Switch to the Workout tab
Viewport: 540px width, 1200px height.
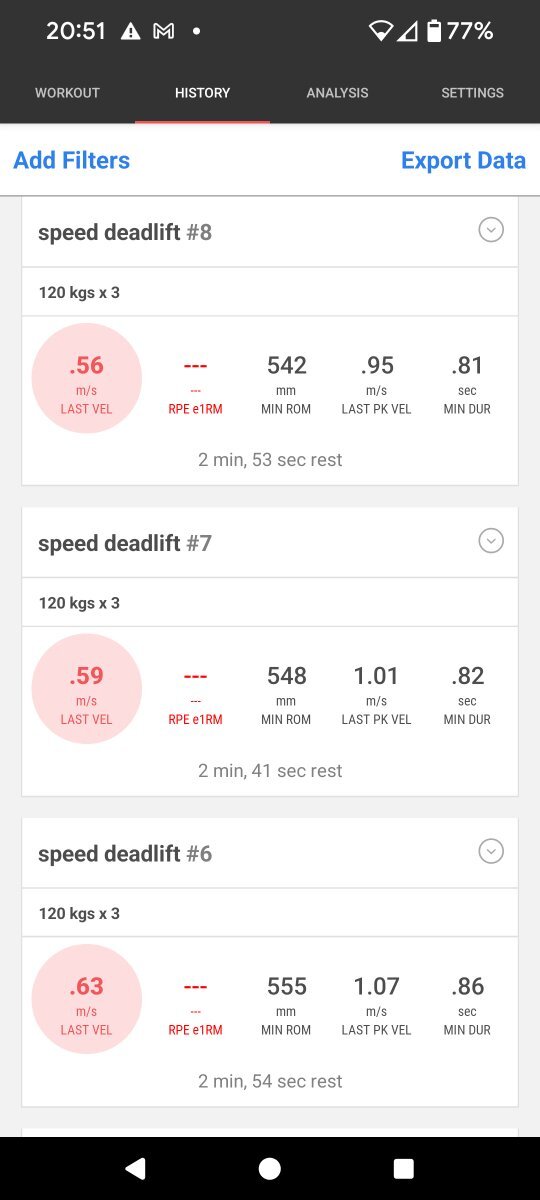click(67, 93)
